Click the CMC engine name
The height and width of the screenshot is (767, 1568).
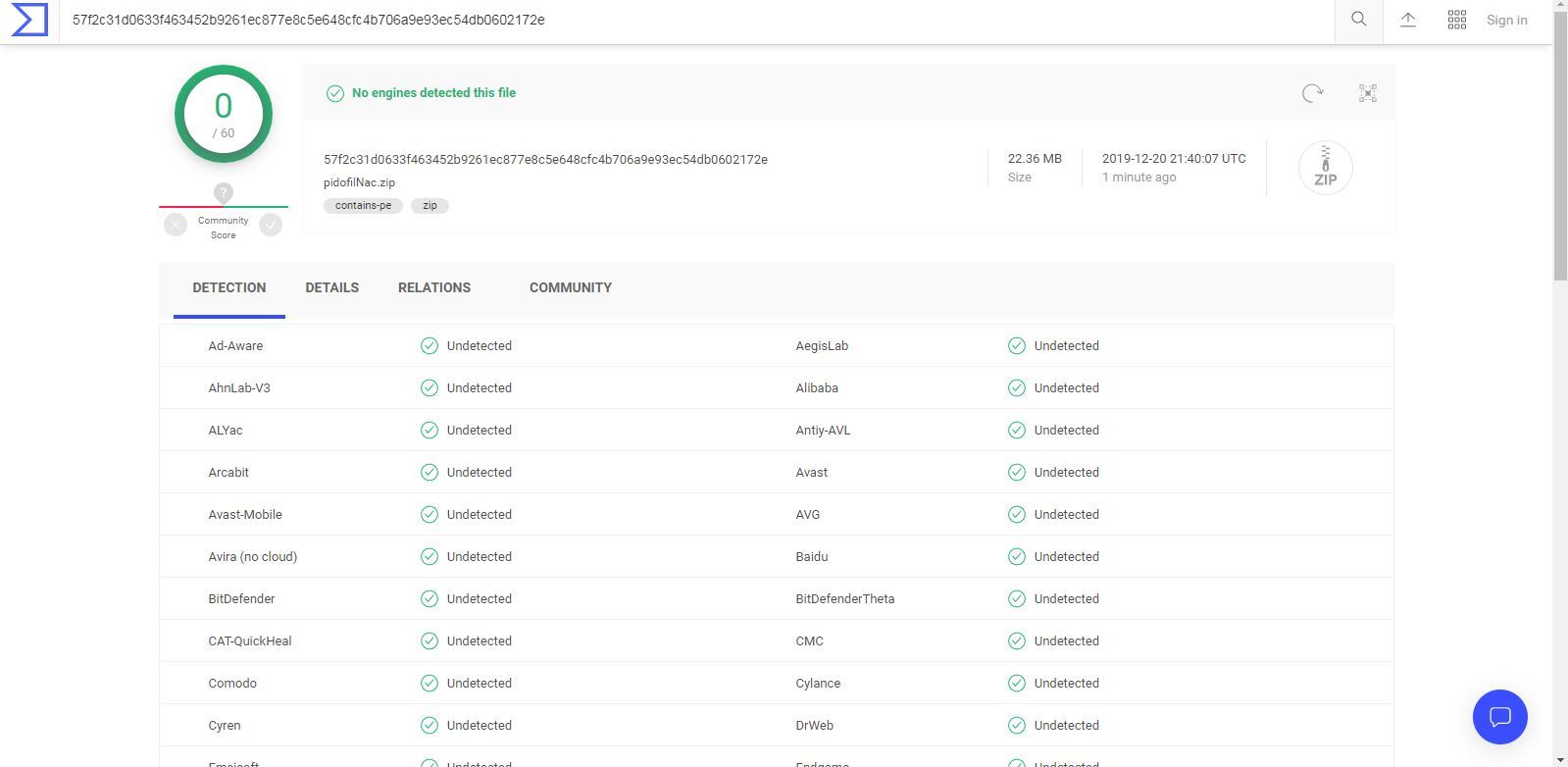tap(810, 641)
